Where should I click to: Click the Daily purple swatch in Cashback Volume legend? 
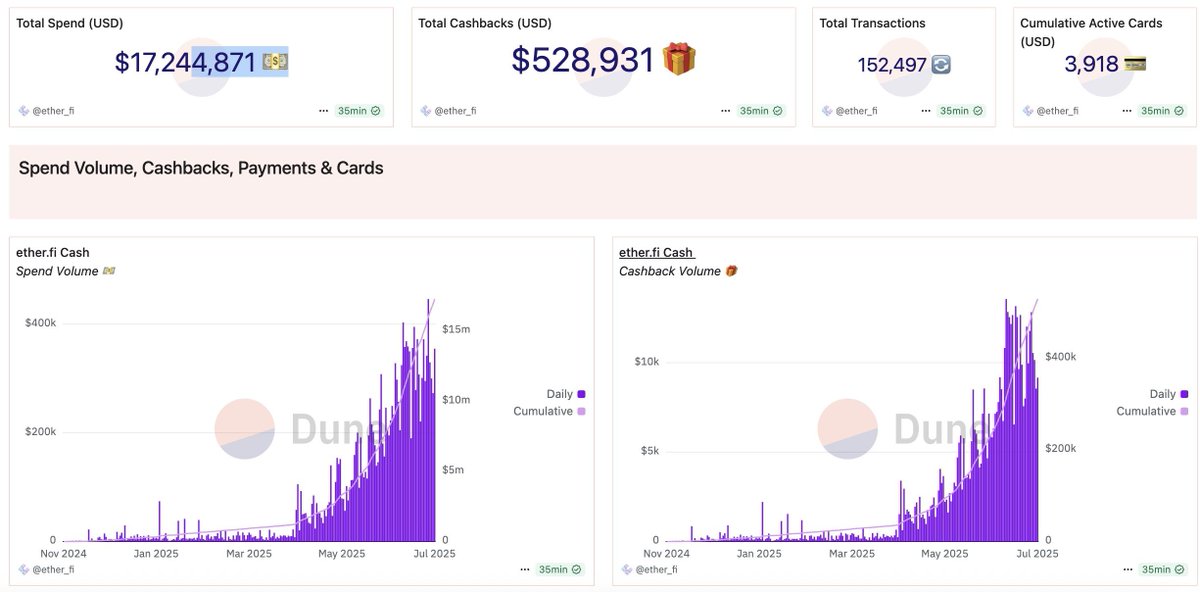1184,394
